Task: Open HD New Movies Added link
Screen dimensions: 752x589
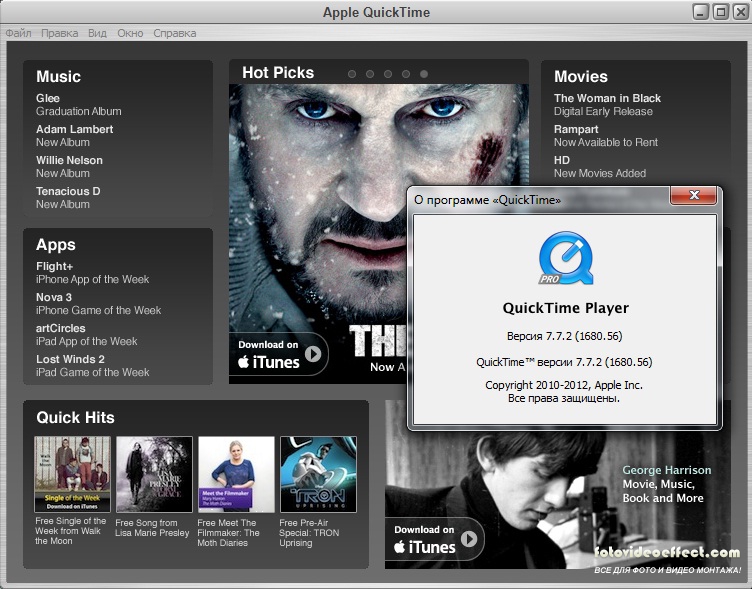Action: [x=600, y=167]
